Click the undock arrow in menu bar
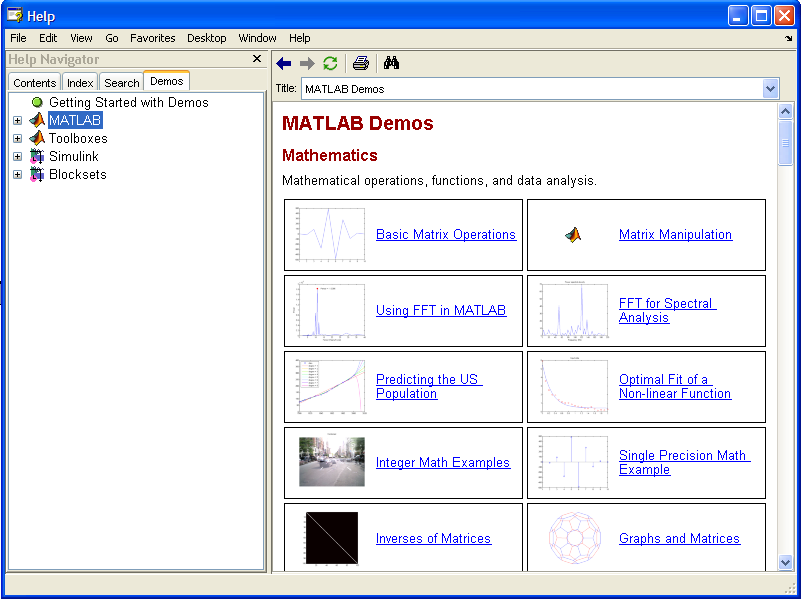The width and height of the screenshot is (801, 599). coord(789,38)
